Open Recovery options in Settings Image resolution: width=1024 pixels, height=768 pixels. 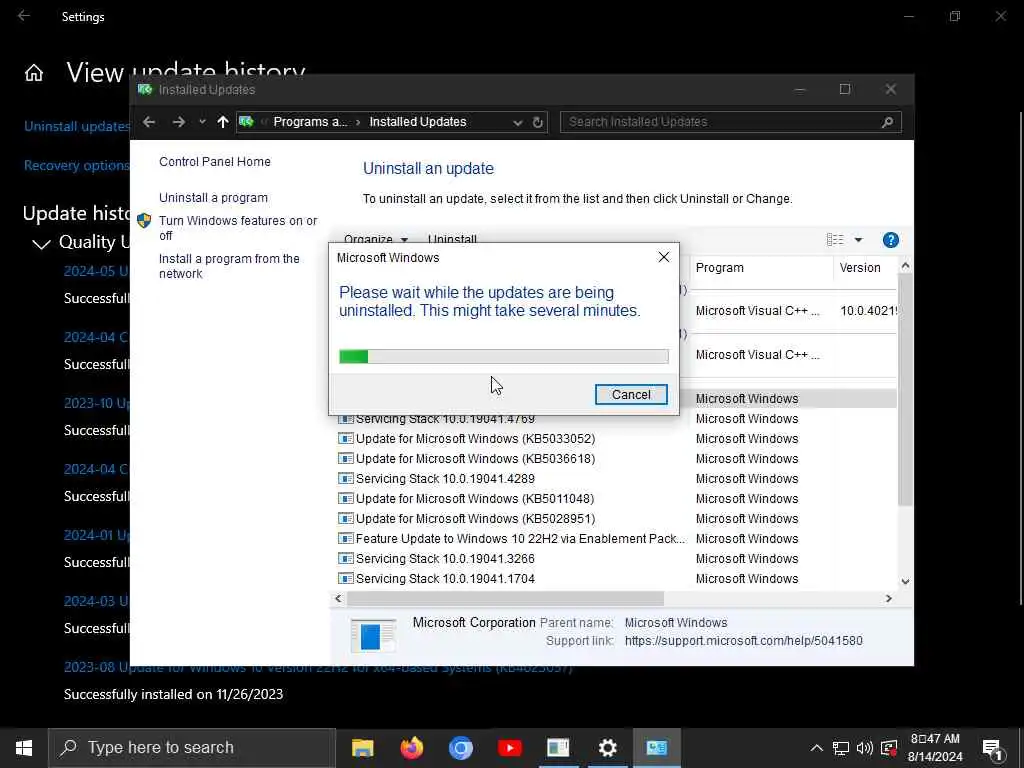pos(76,166)
